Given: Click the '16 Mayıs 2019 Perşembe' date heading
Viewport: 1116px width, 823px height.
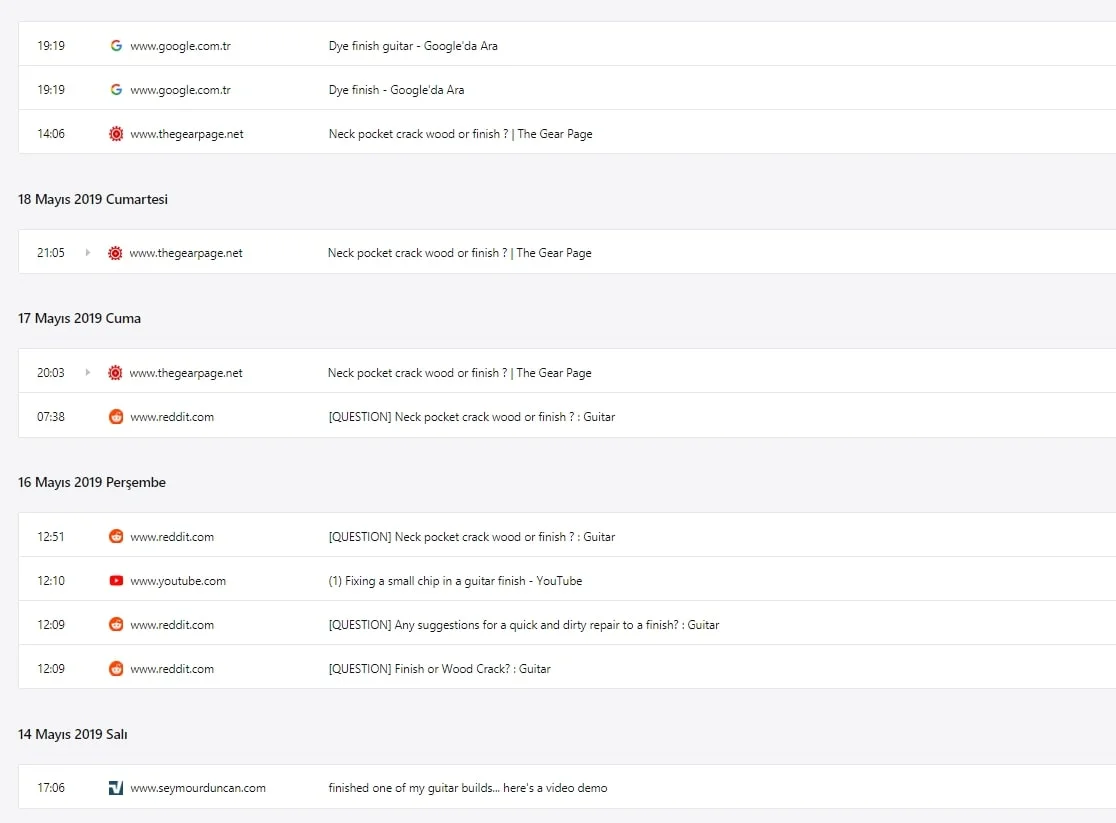Looking at the screenshot, I should (92, 482).
